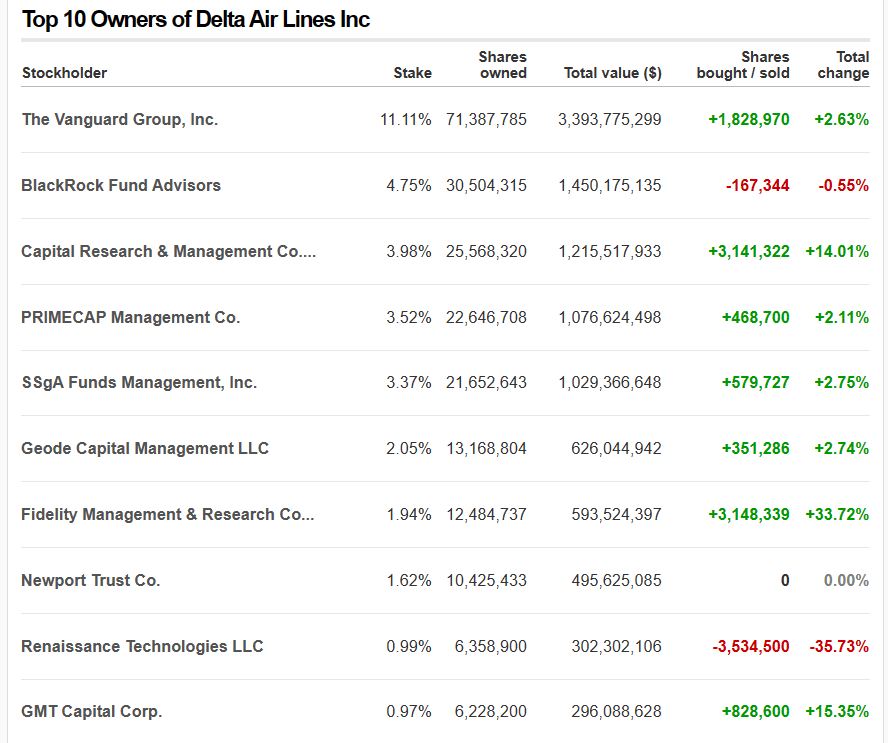Select PRIMECAP's total value 1,076,624,498
Screen dimensions: 888x743
(610, 317)
